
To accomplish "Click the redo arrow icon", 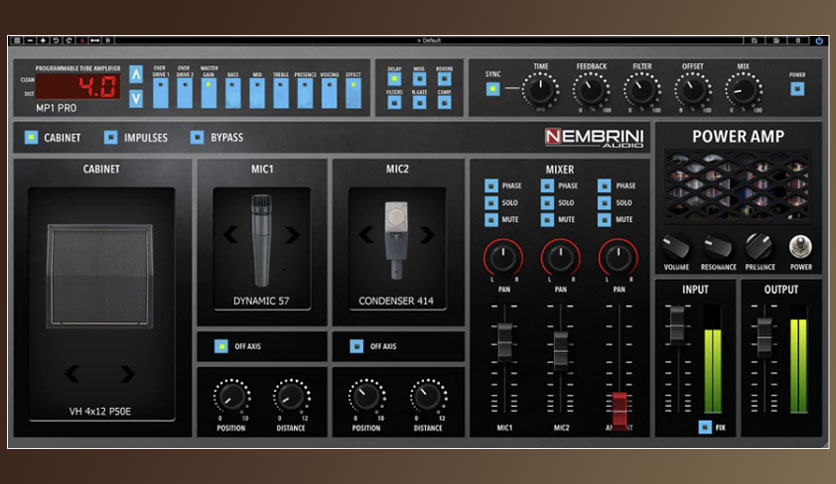I will 69,41.
